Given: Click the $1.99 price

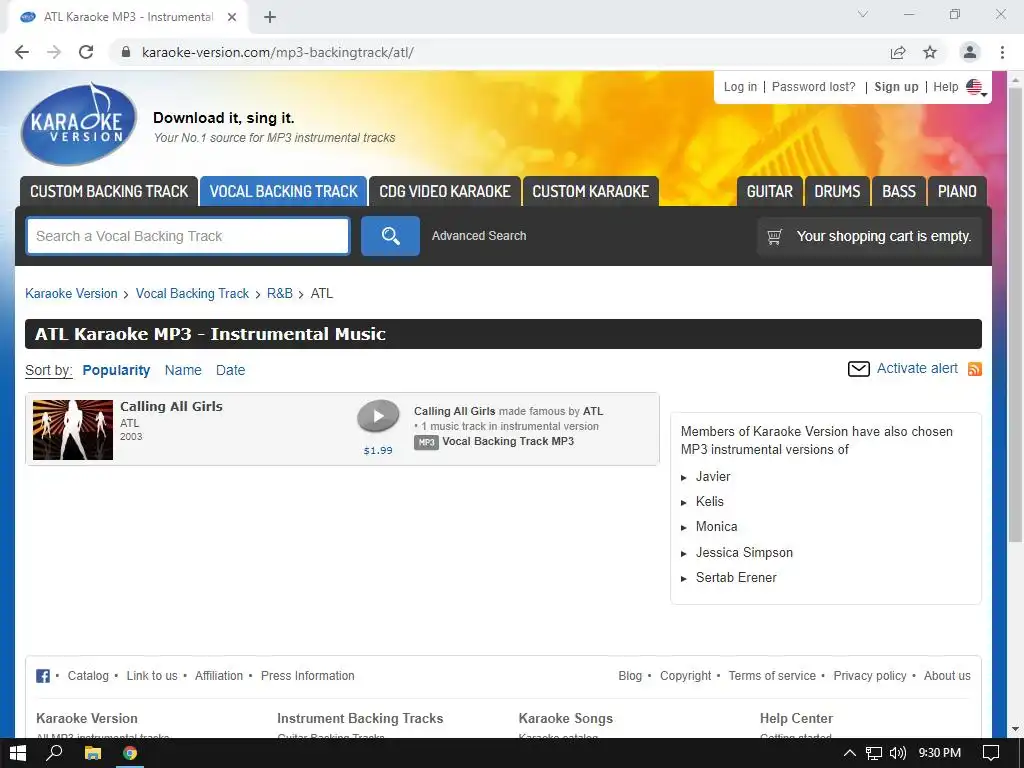Looking at the screenshot, I should coord(378,451).
